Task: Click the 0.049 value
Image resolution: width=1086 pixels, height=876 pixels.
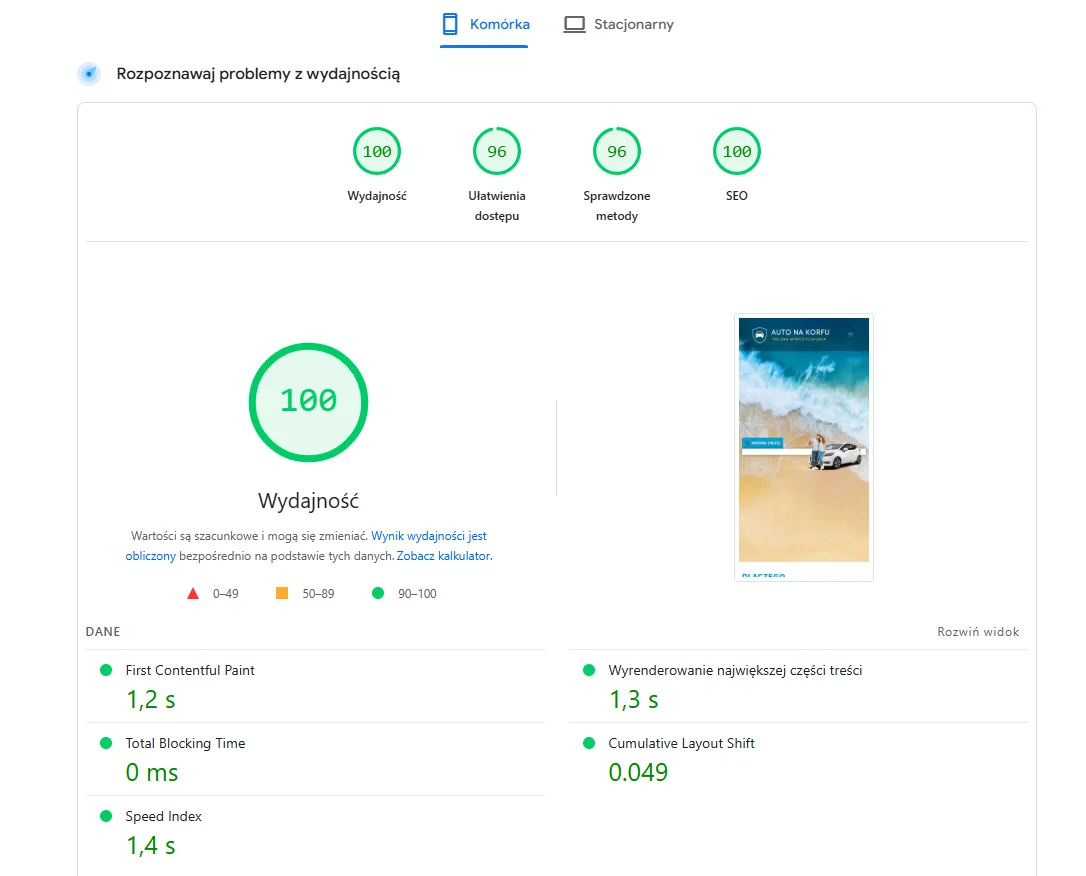Action: click(x=638, y=772)
